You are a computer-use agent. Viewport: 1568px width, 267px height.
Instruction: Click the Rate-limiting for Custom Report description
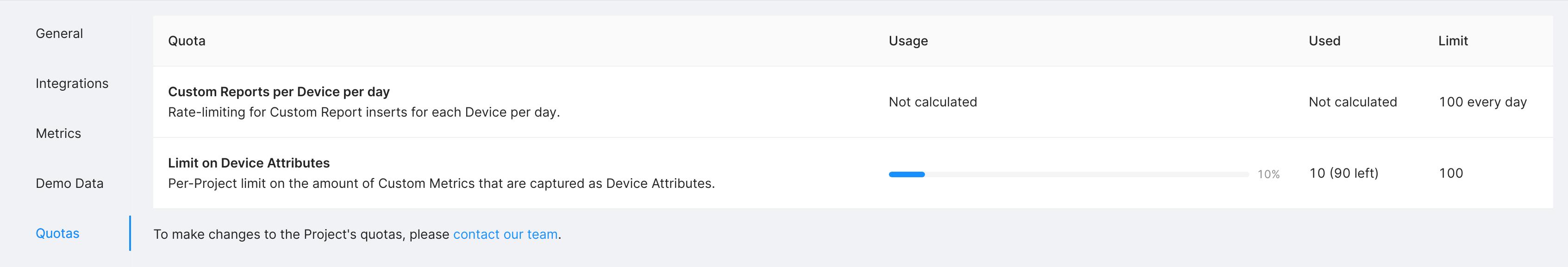[363, 112]
